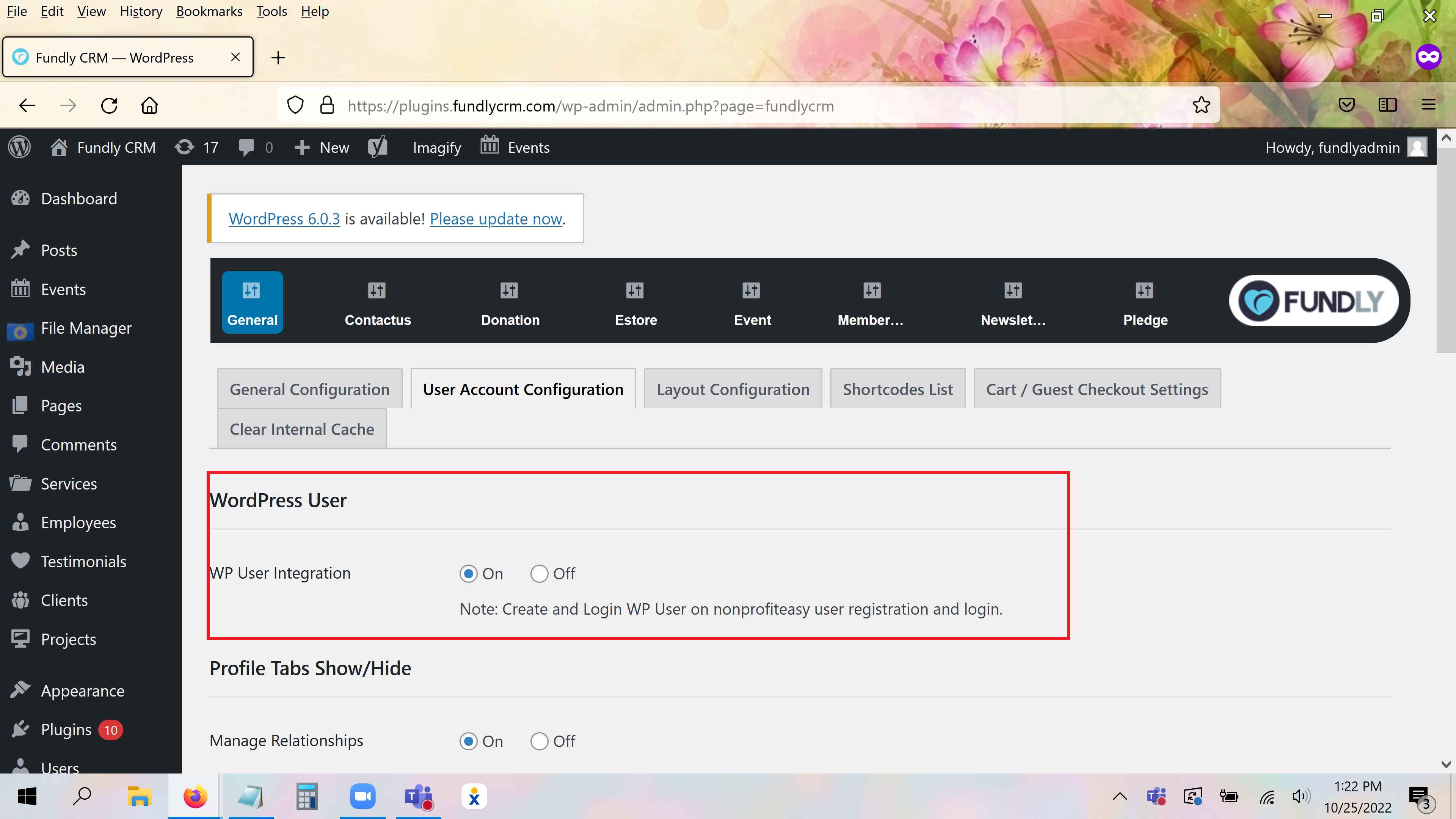Image resolution: width=1456 pixels, height=819 pixels.
Task: Click the Services folder icon
Action: pyautogui.click(x=21, y=483)
